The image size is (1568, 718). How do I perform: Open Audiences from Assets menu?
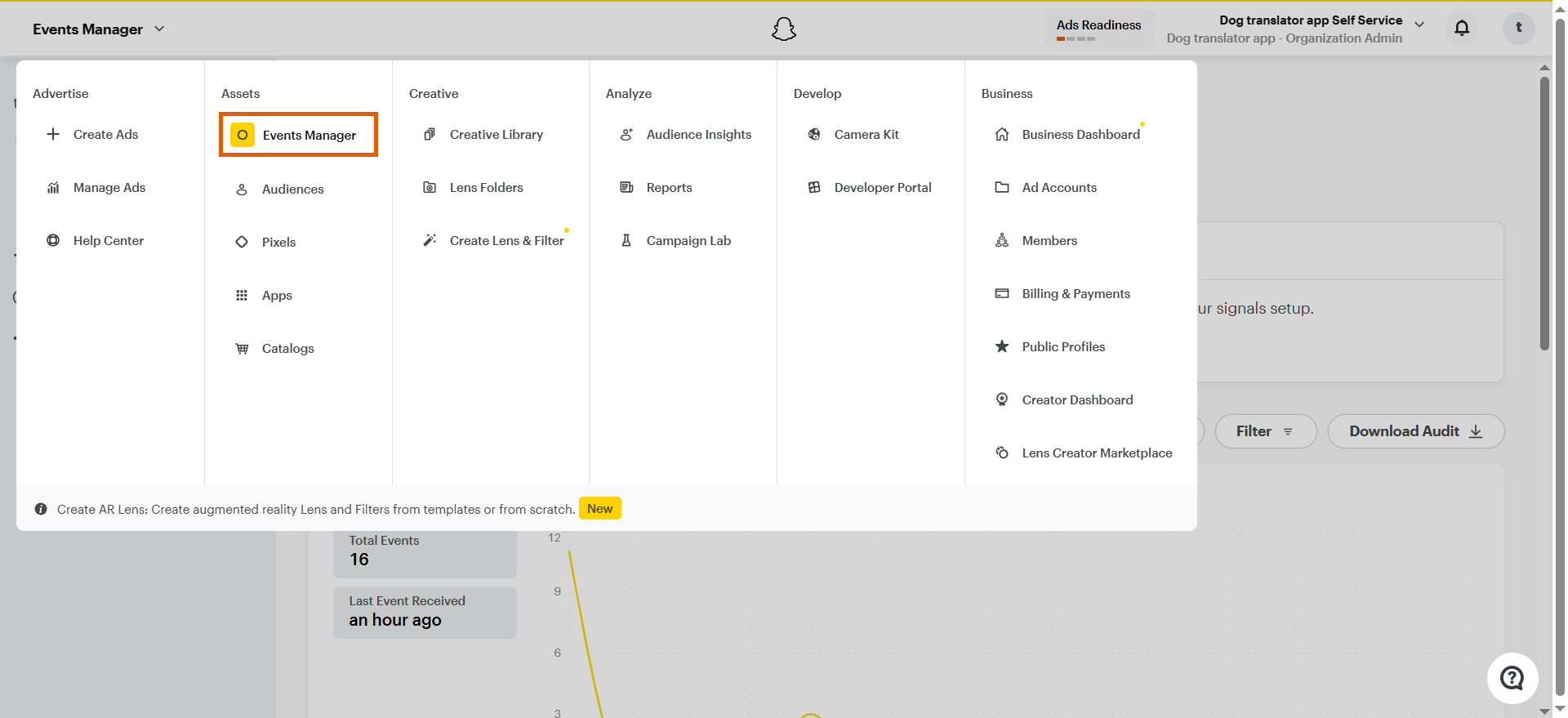[x=293, y=189]
